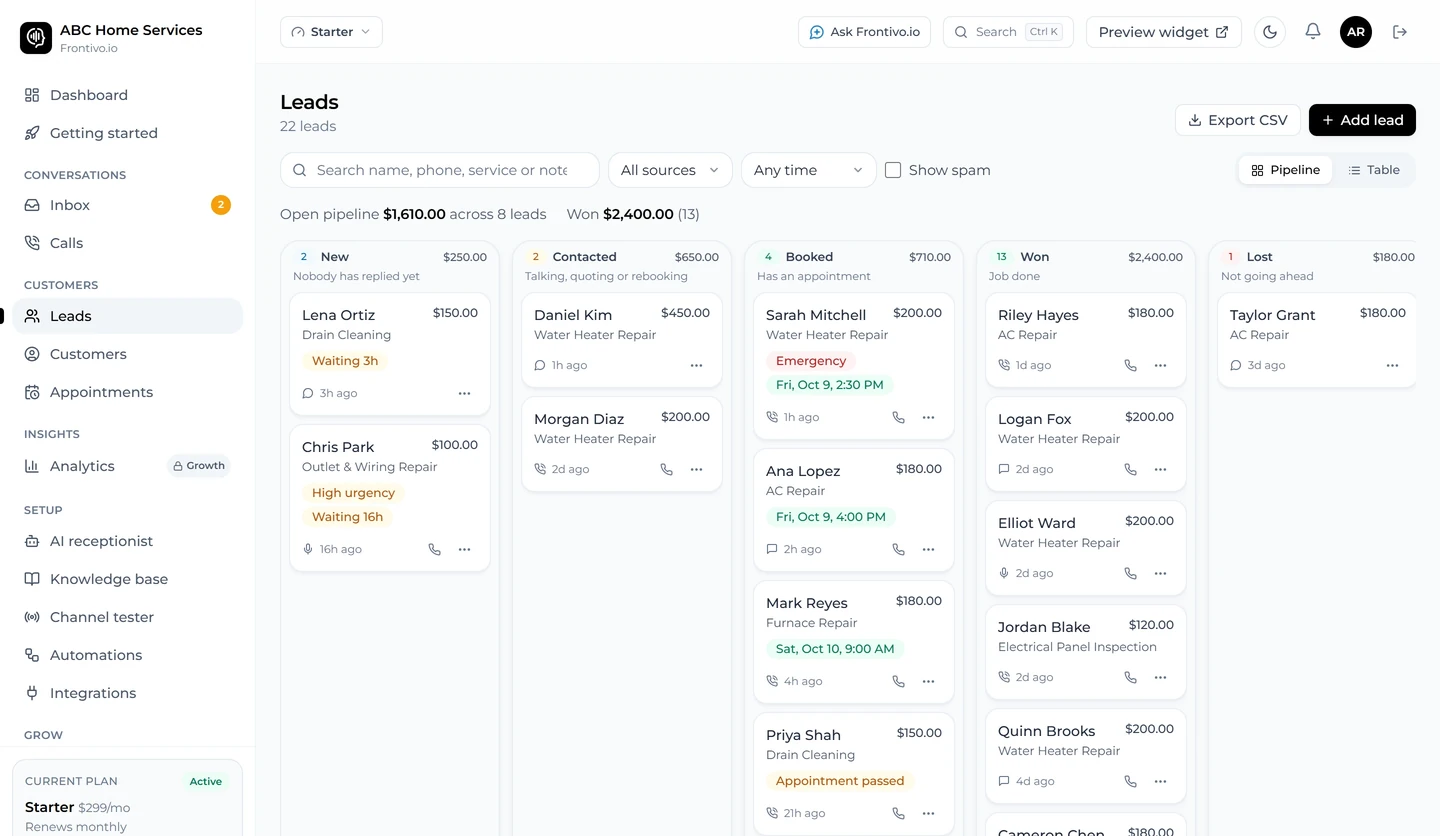Viewport: 1440px width, 836px height.
Task: Focus the leads search name field
Action: (x=440, y=170)
